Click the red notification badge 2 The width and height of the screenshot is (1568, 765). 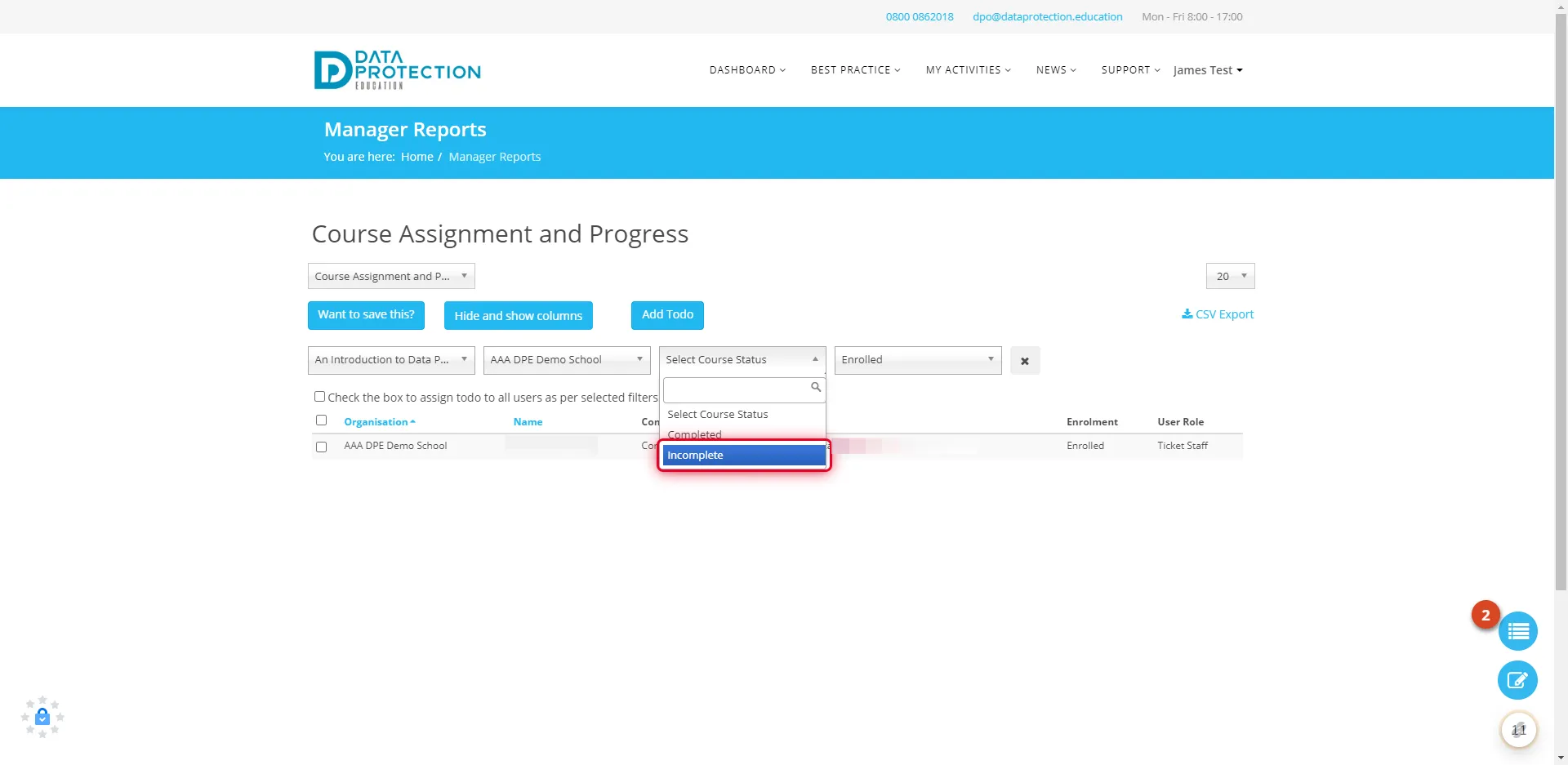click(x=1486, y=615)
